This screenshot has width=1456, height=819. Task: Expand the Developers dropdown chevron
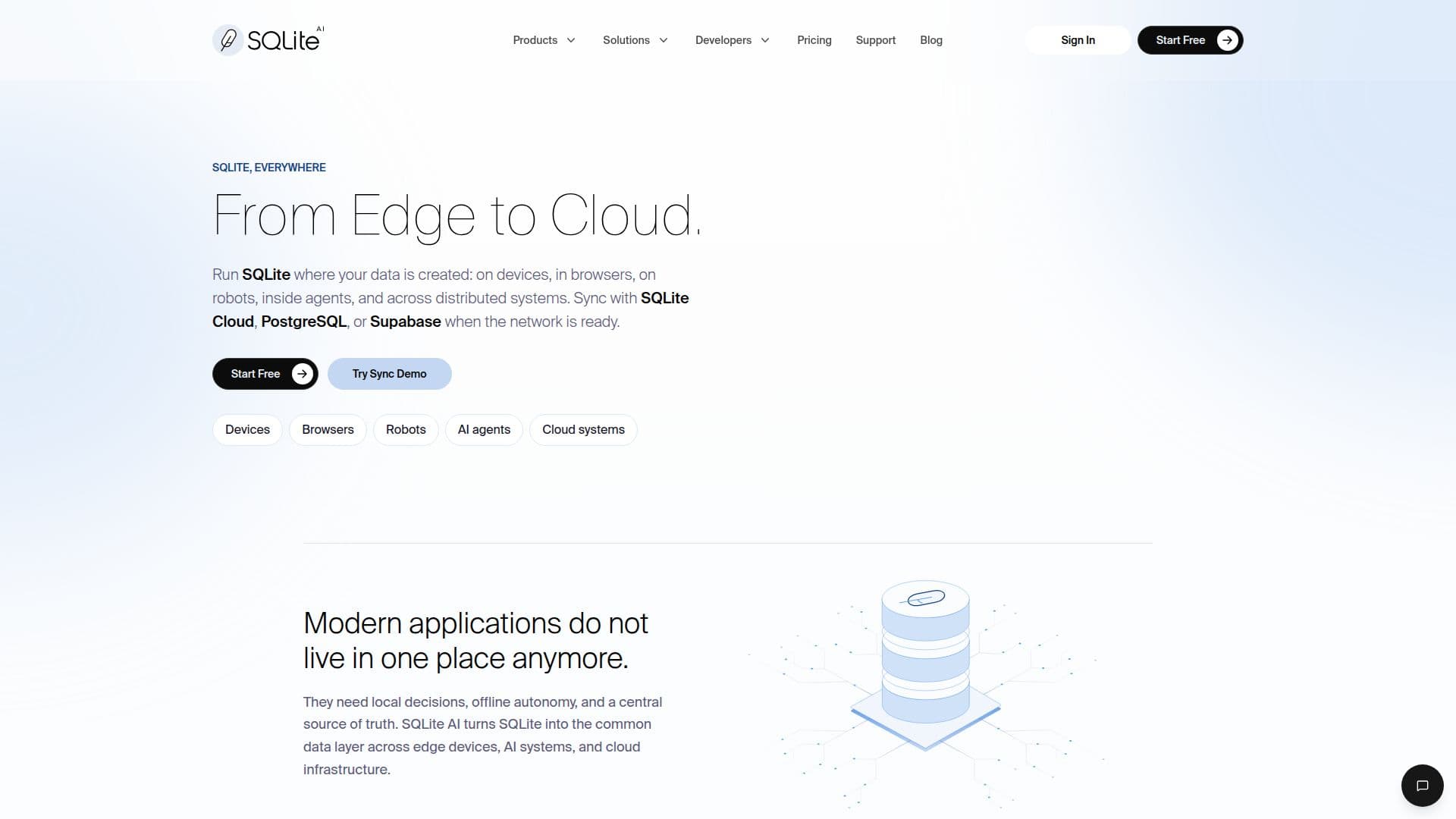click(x=765, y=40)
